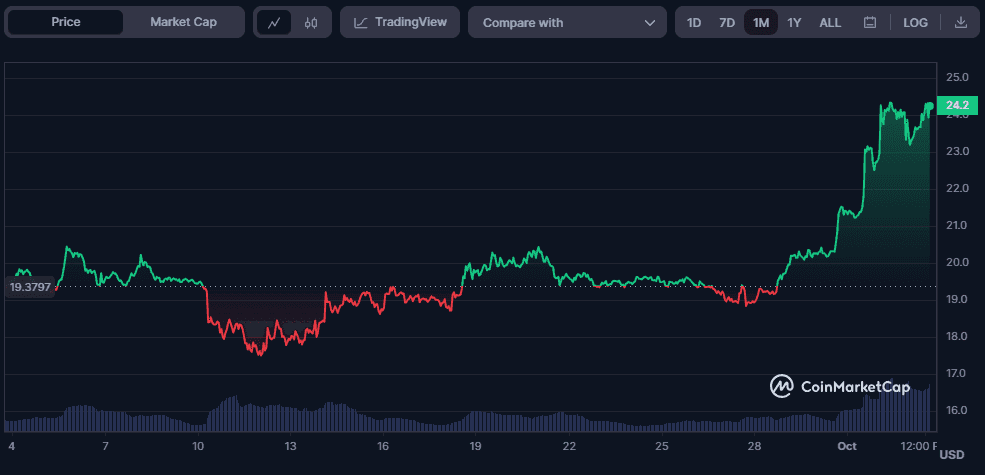Choose the 1Y time range
The image size is (985, 475).
pyautogui.click(x=794, y=22)
